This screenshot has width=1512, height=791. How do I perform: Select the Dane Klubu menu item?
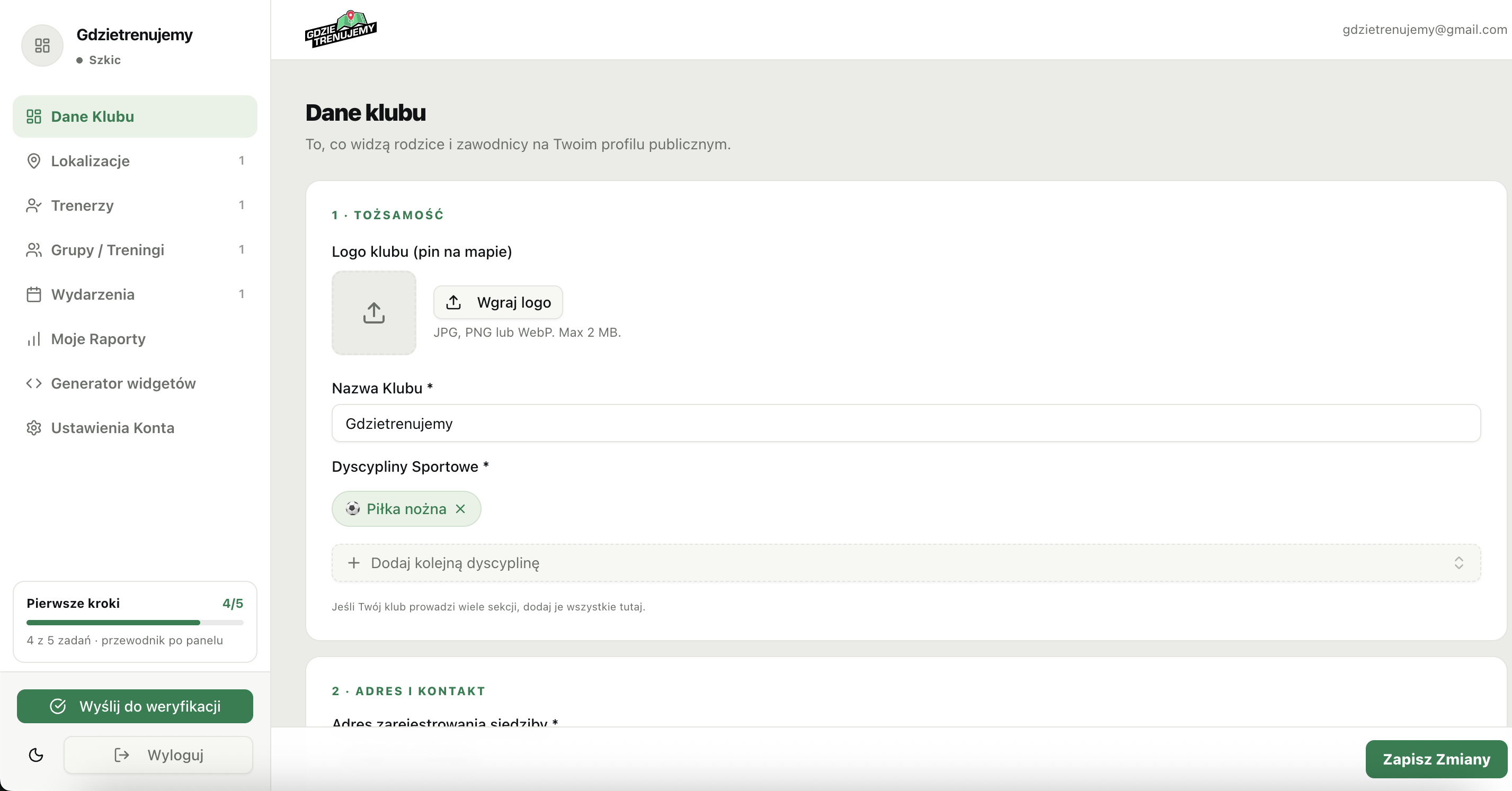coord(135,116)
